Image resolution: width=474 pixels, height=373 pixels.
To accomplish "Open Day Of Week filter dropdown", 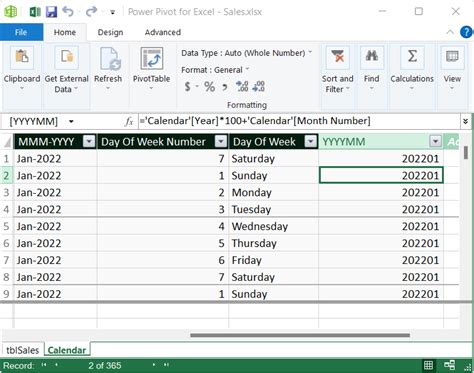I will pyautogui.click(x=311, y=141).
